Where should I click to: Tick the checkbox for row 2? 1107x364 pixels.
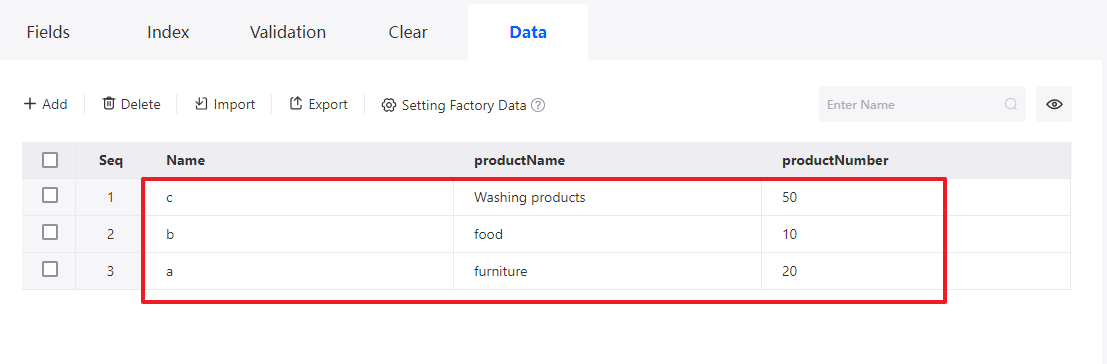pos(49,232)
